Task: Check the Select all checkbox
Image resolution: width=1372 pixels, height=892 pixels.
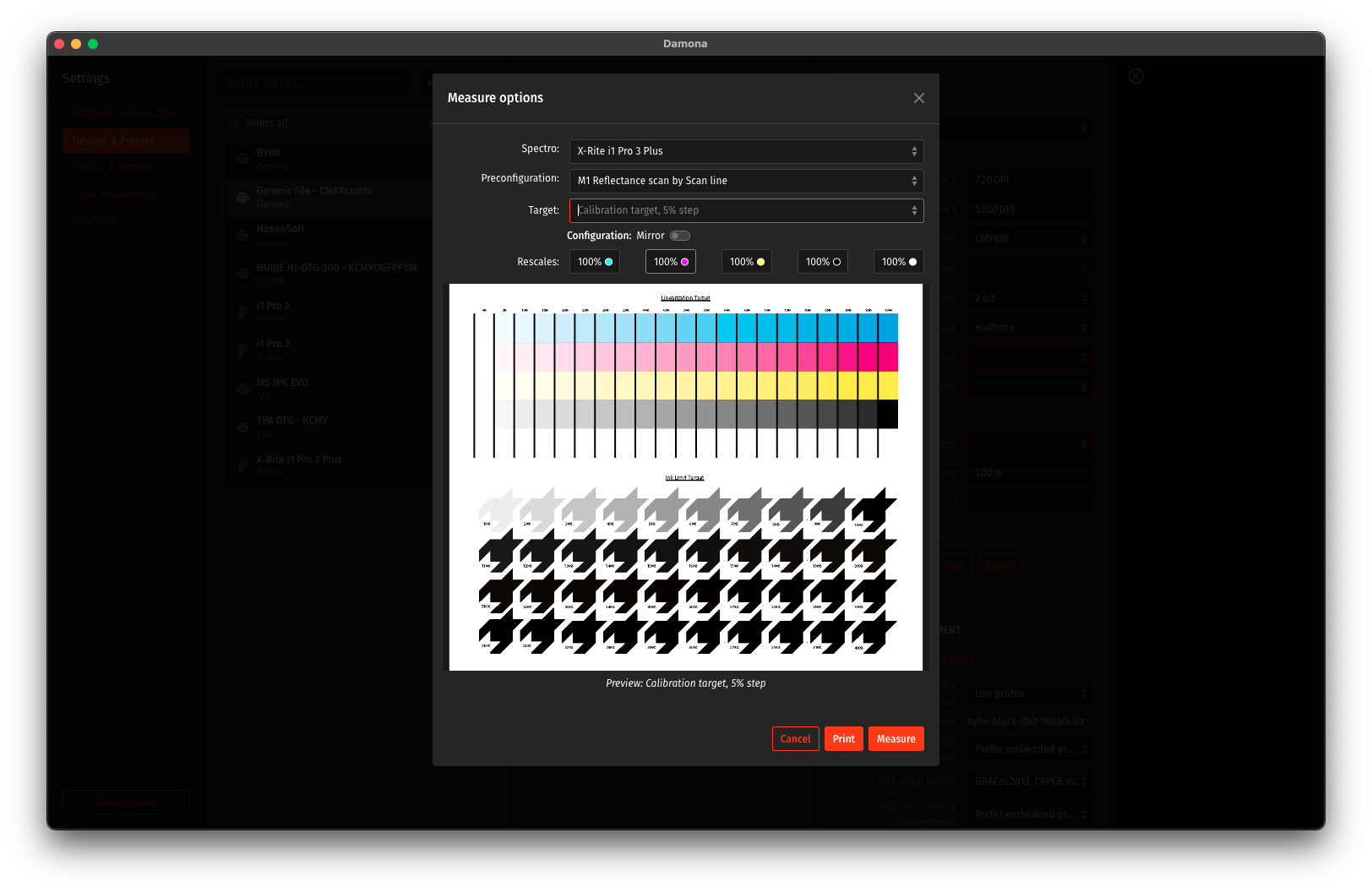Action: (233, 123)
